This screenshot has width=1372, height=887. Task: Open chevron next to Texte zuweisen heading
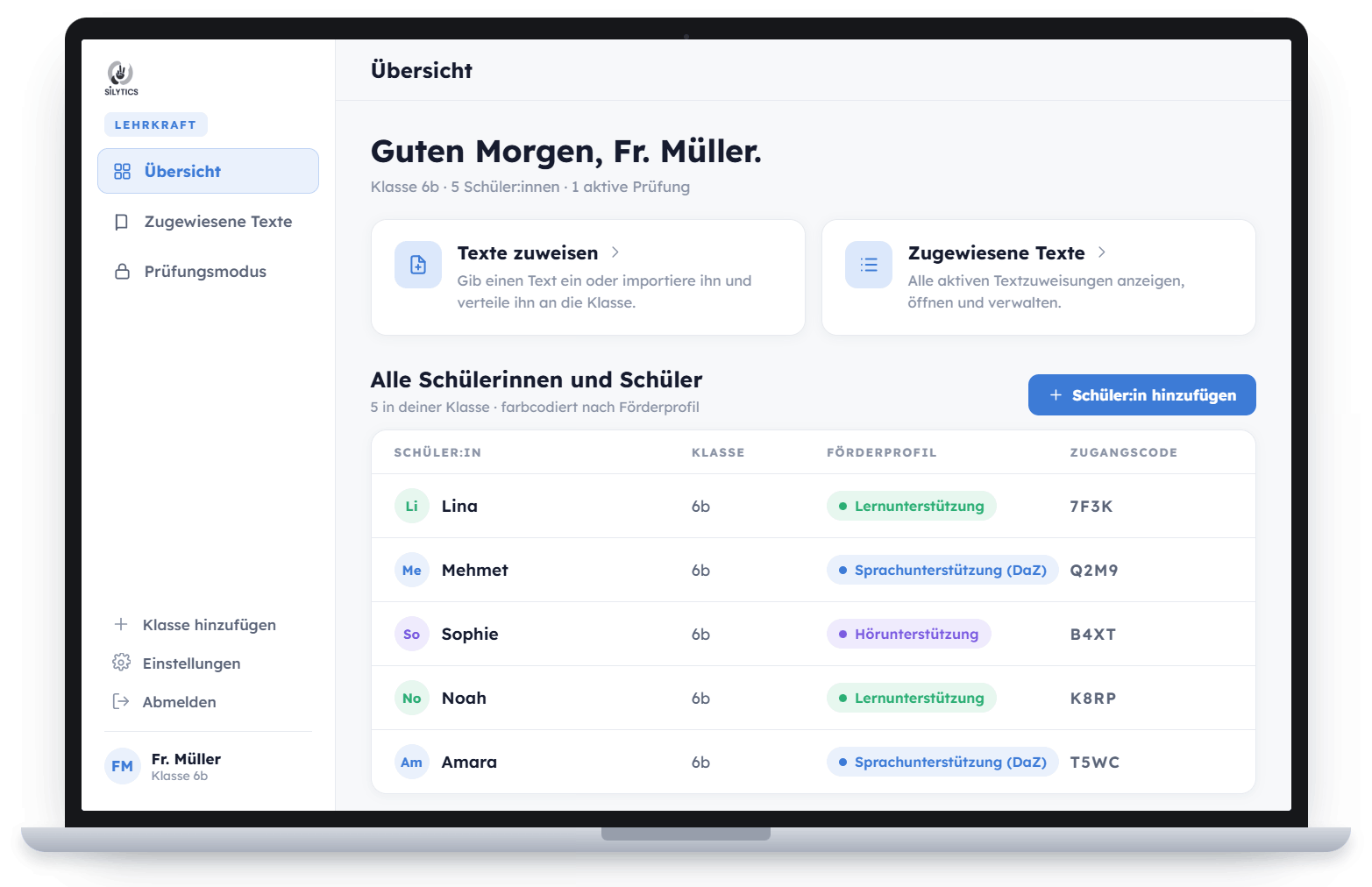(x=615, y=252)
